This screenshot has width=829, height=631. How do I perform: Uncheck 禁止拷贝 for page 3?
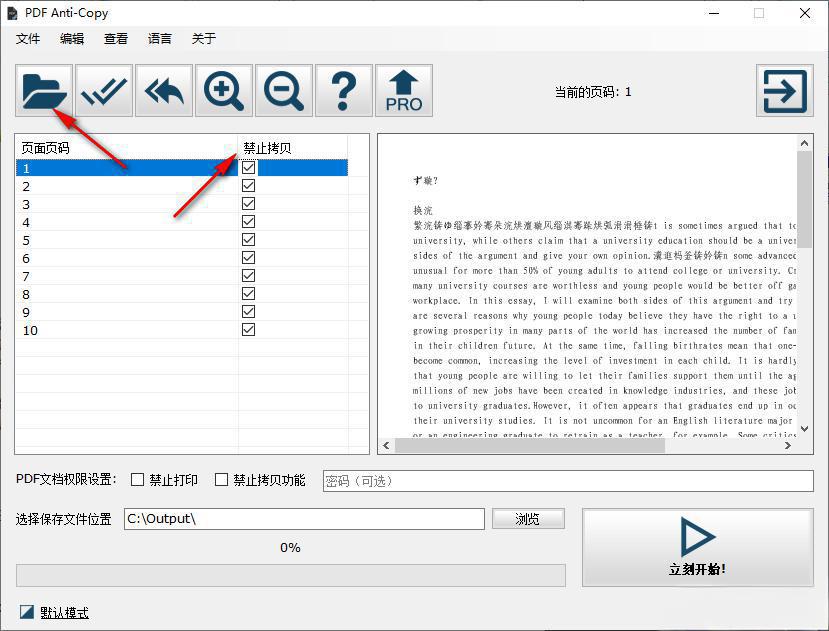point(247,204)
